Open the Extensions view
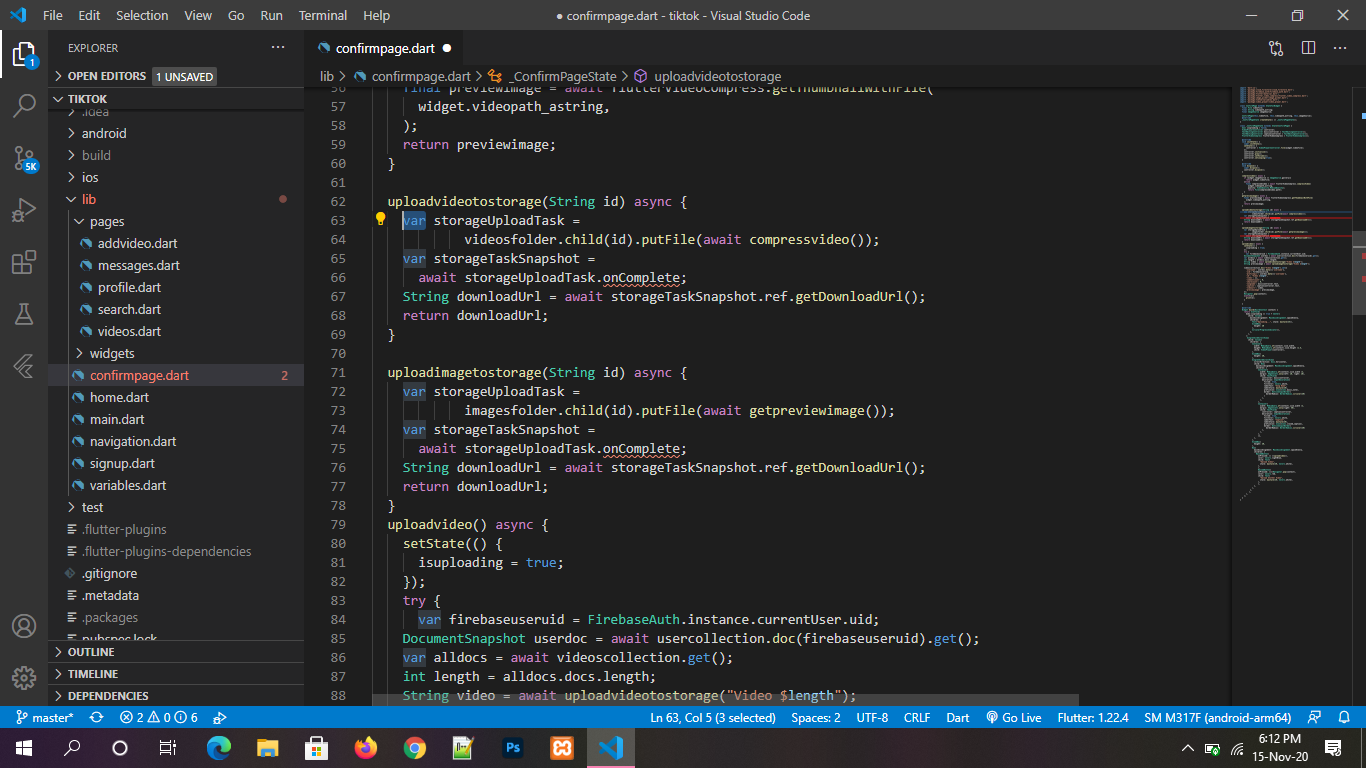Viewport: 1366px width, 768px height. click(24, 262)
